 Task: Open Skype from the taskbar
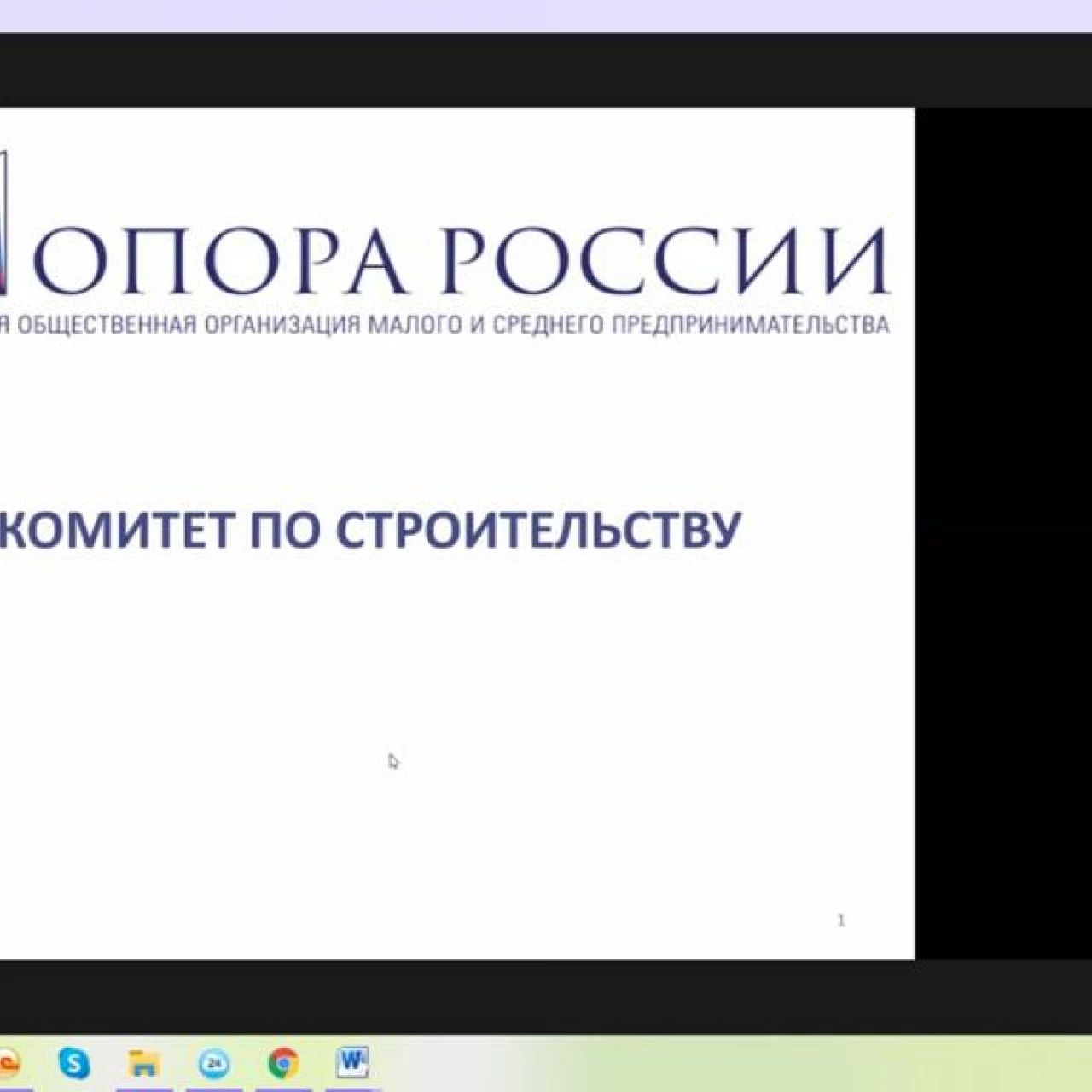click(x=74, y=1063)
